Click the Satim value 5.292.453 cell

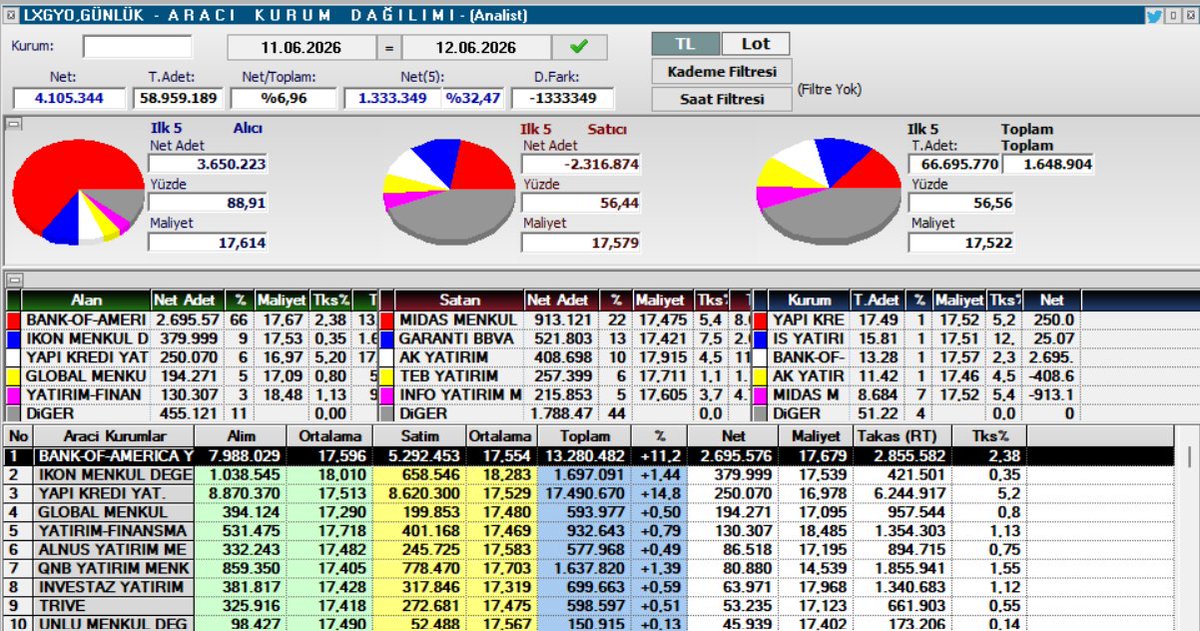point(419,456)
